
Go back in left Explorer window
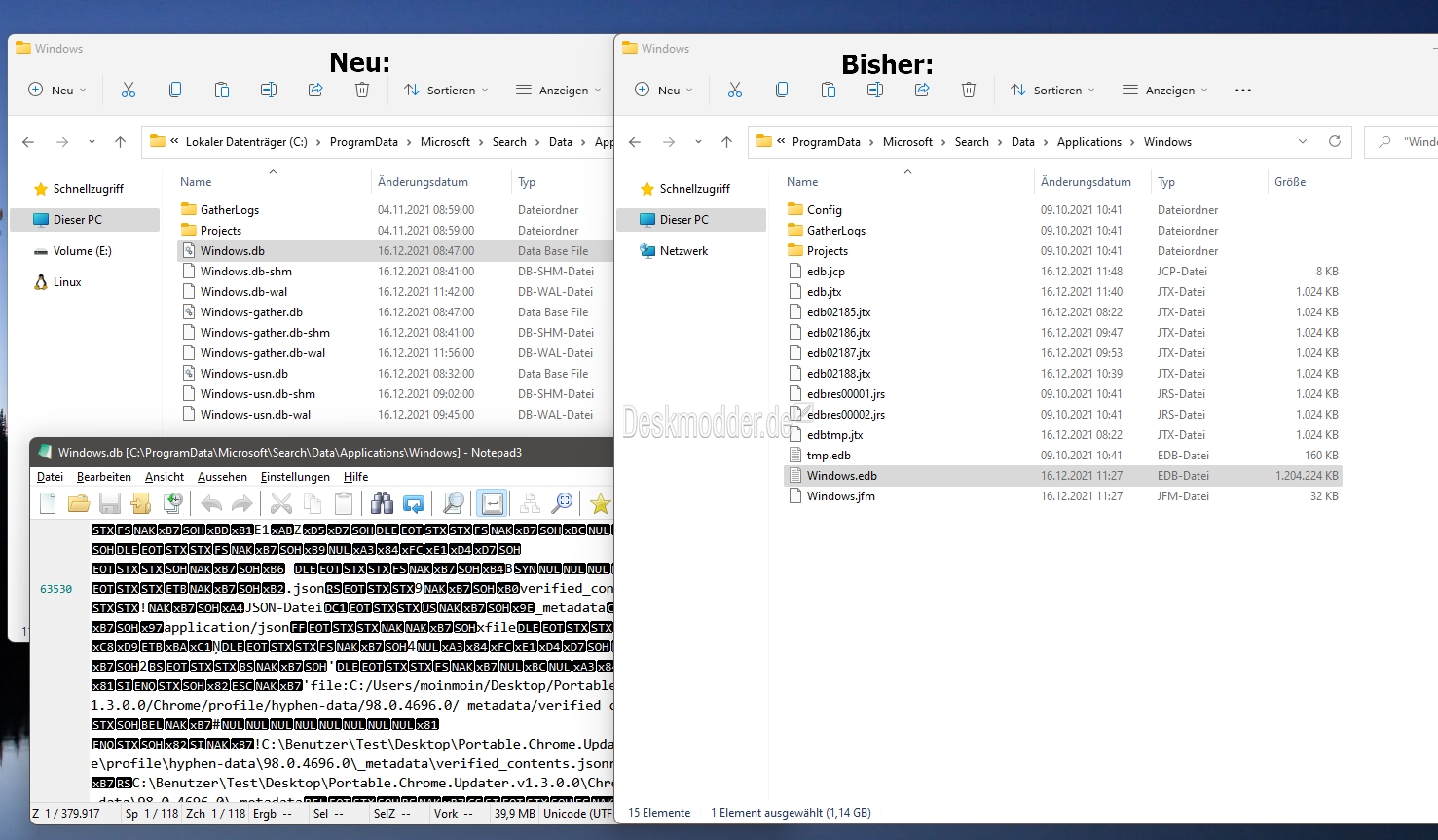[28, 142]
